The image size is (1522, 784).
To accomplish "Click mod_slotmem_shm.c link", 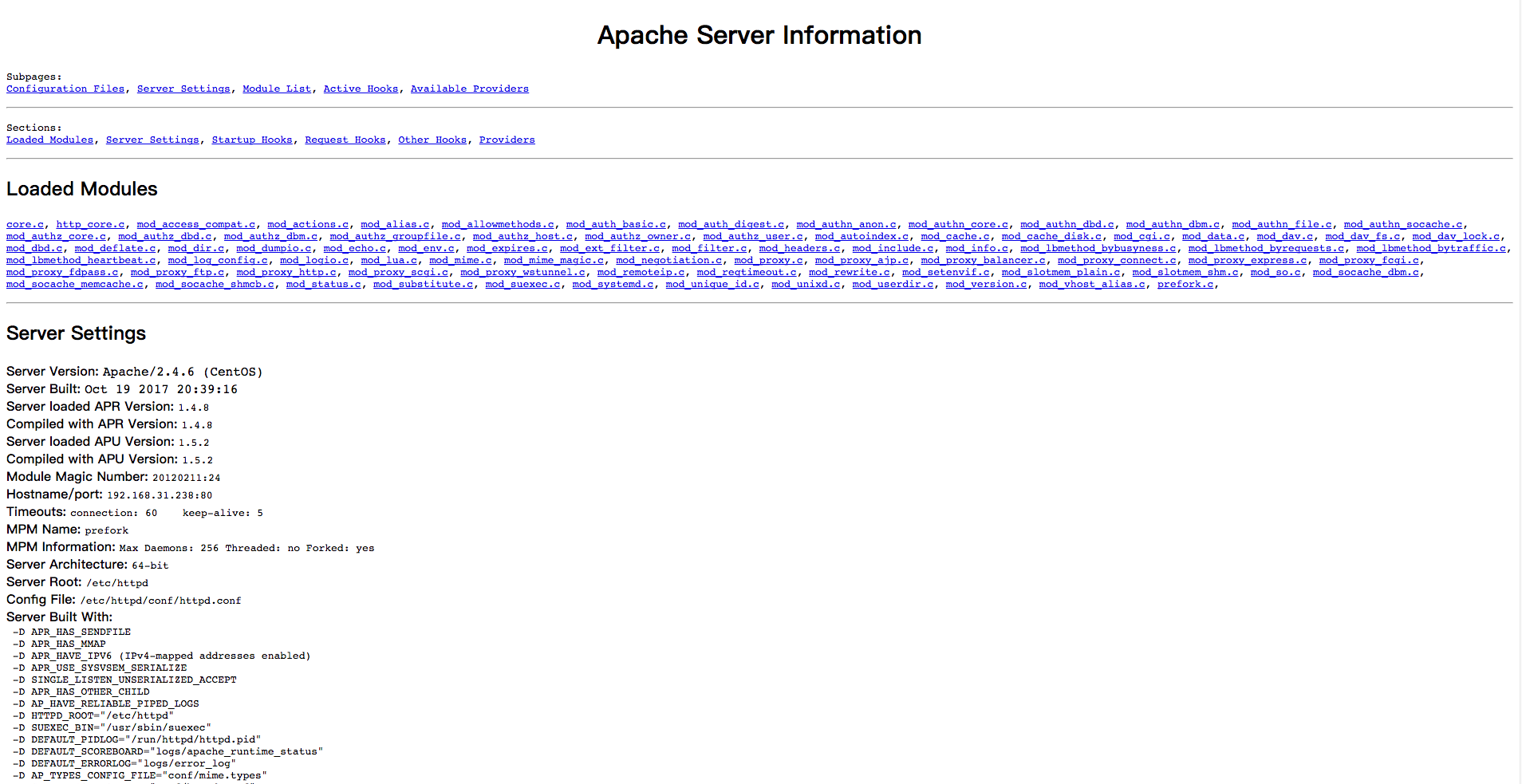I will pyautogui.click(x=1185, y=272).
